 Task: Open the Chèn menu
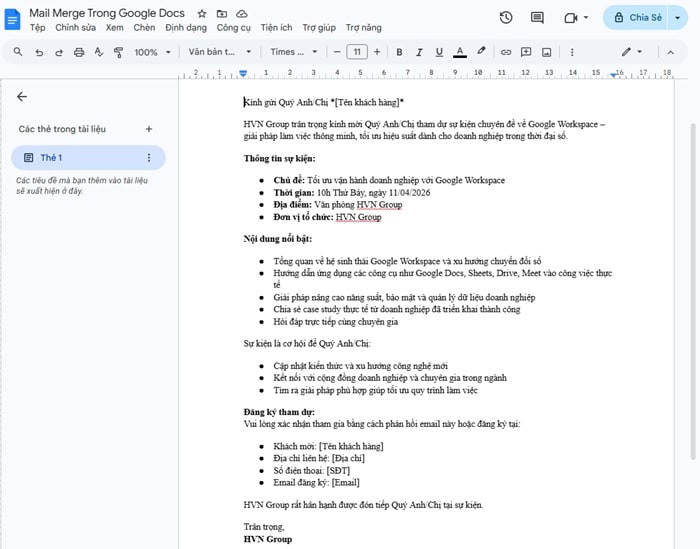[x=144, y=28]
